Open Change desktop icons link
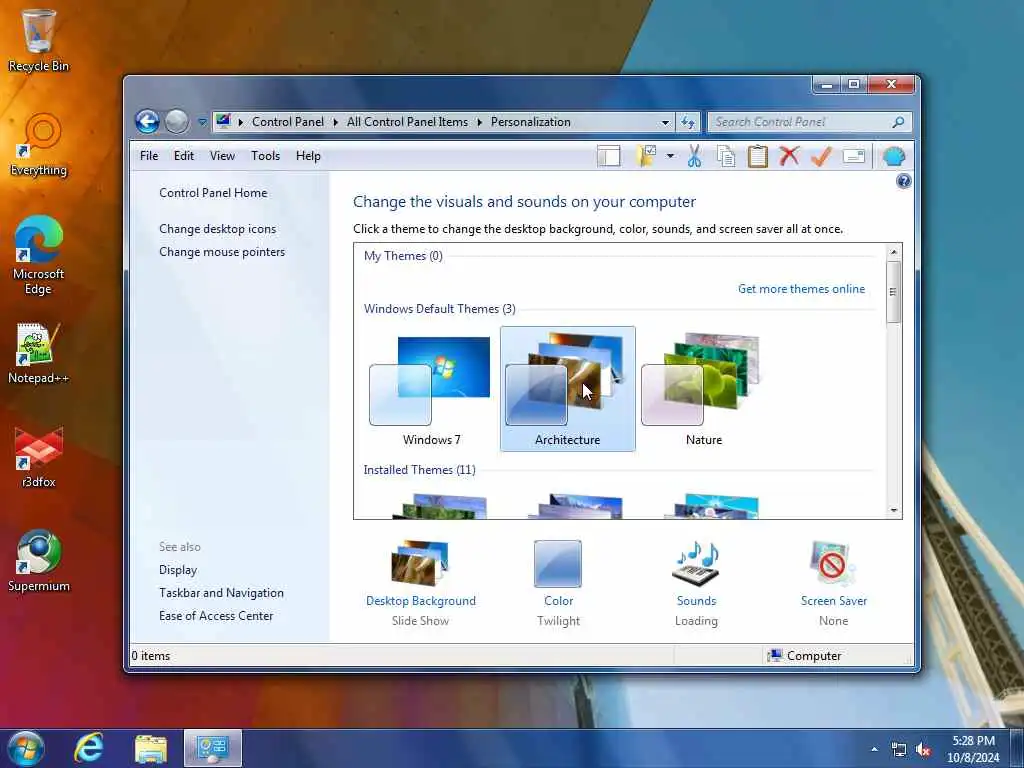 pos(217,229)
